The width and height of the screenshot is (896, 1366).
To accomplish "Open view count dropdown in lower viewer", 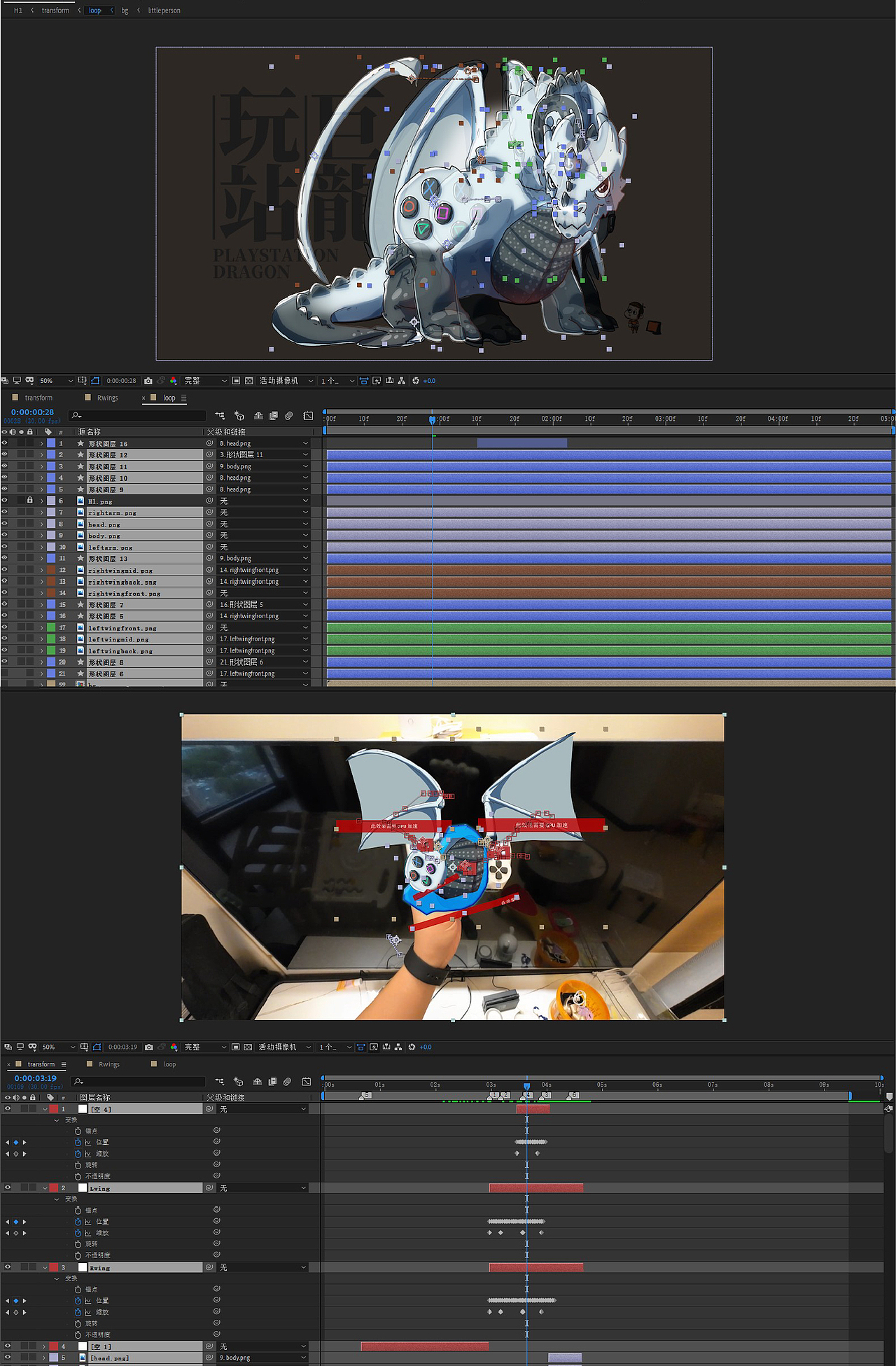I will coord(335,1047).
